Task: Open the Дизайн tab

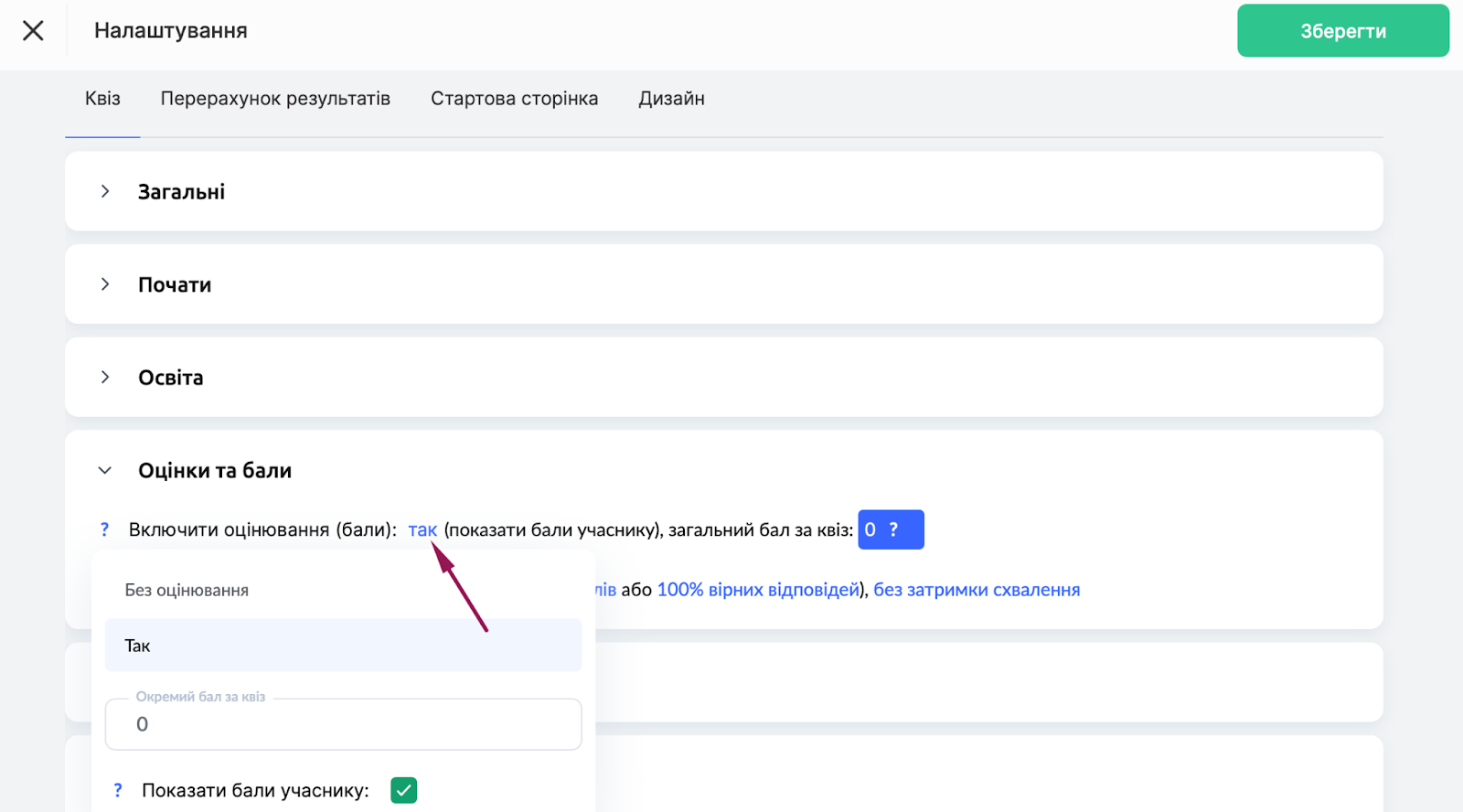Action: pyautogui.click(x=671, y=99)
